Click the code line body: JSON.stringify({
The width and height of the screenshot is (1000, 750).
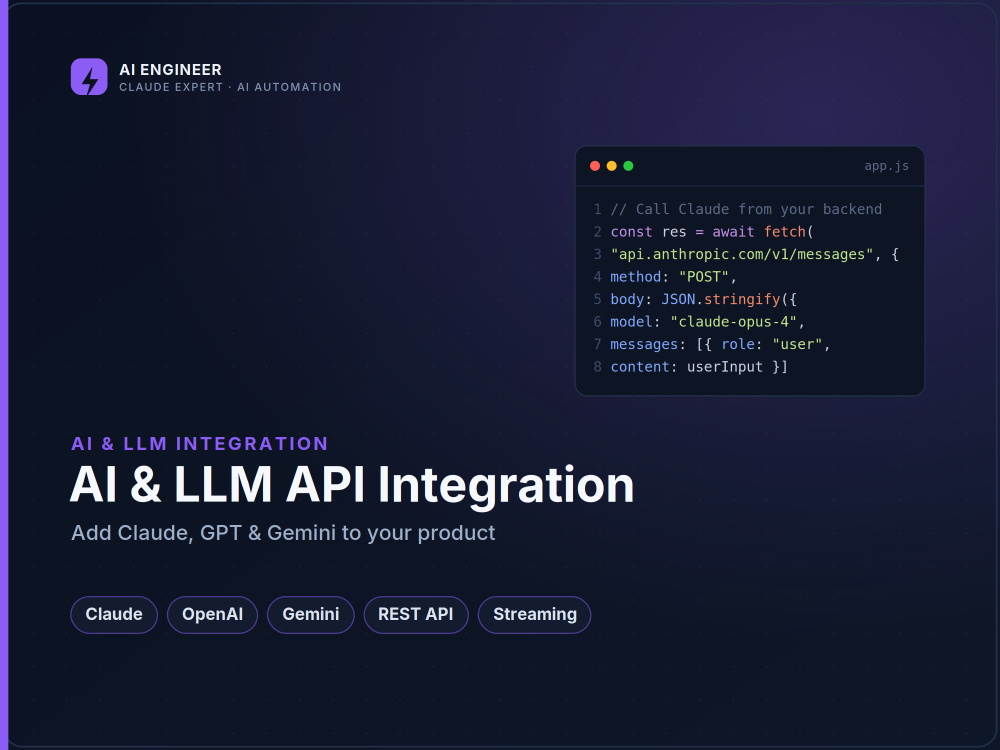703,299
